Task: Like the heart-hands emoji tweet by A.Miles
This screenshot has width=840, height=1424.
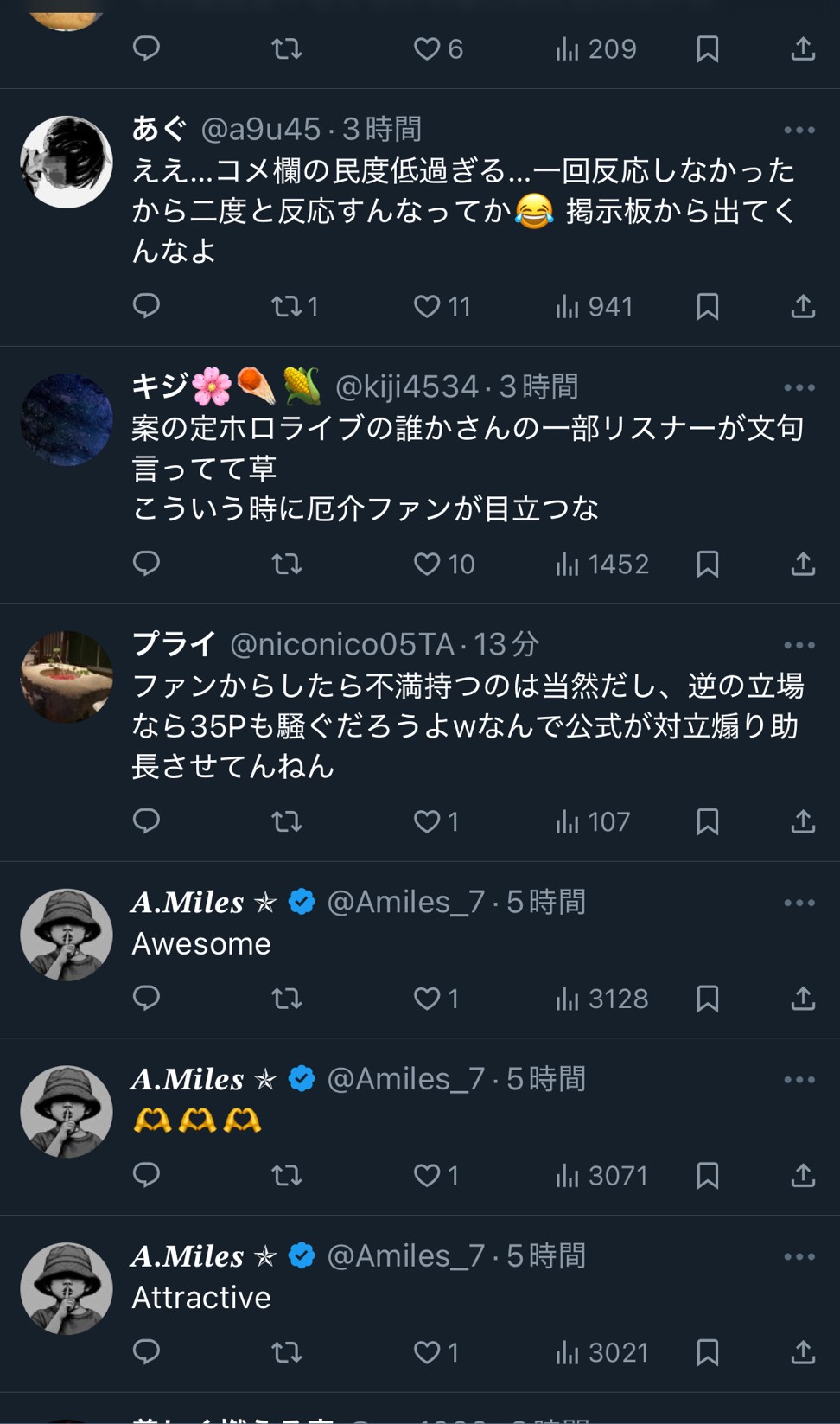Action: coord(428,1175)
